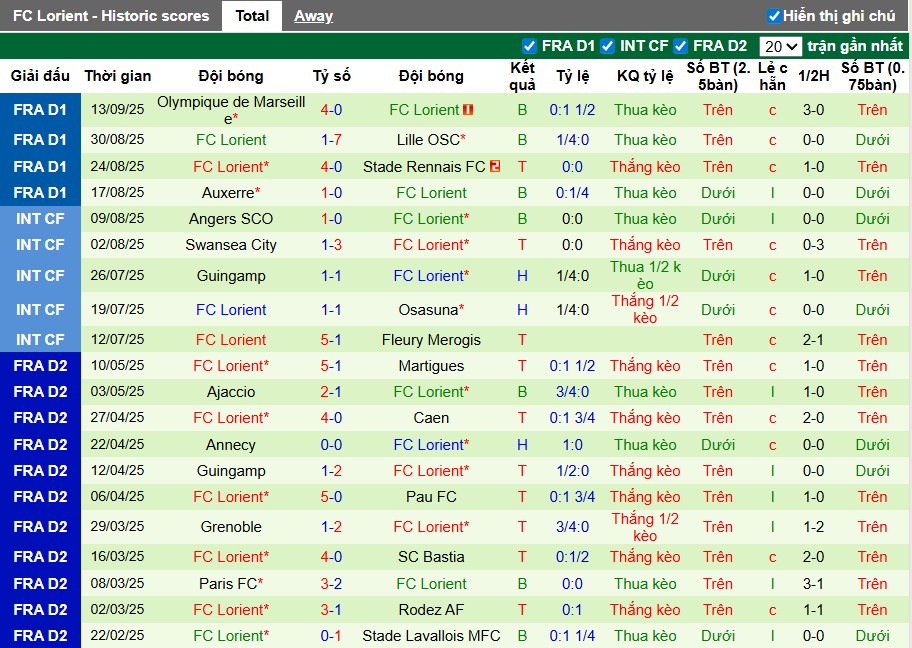Click the red card icon beside FC Lorient
This screenshot has height=648, width=912.
pyautogui.click(x=468, y=109)
